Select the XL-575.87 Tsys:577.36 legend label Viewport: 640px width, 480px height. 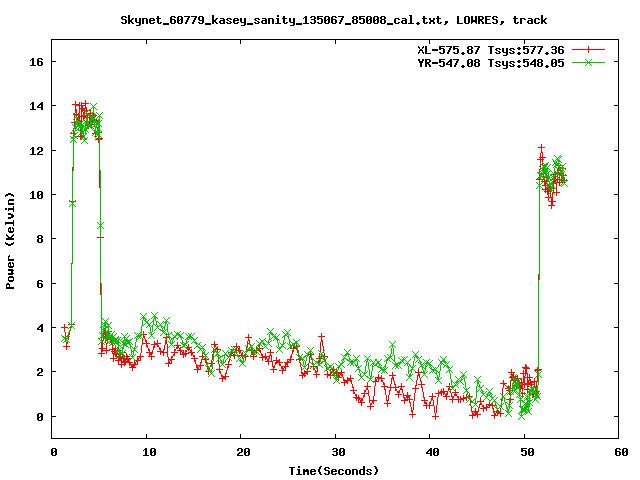click(491, 50)
